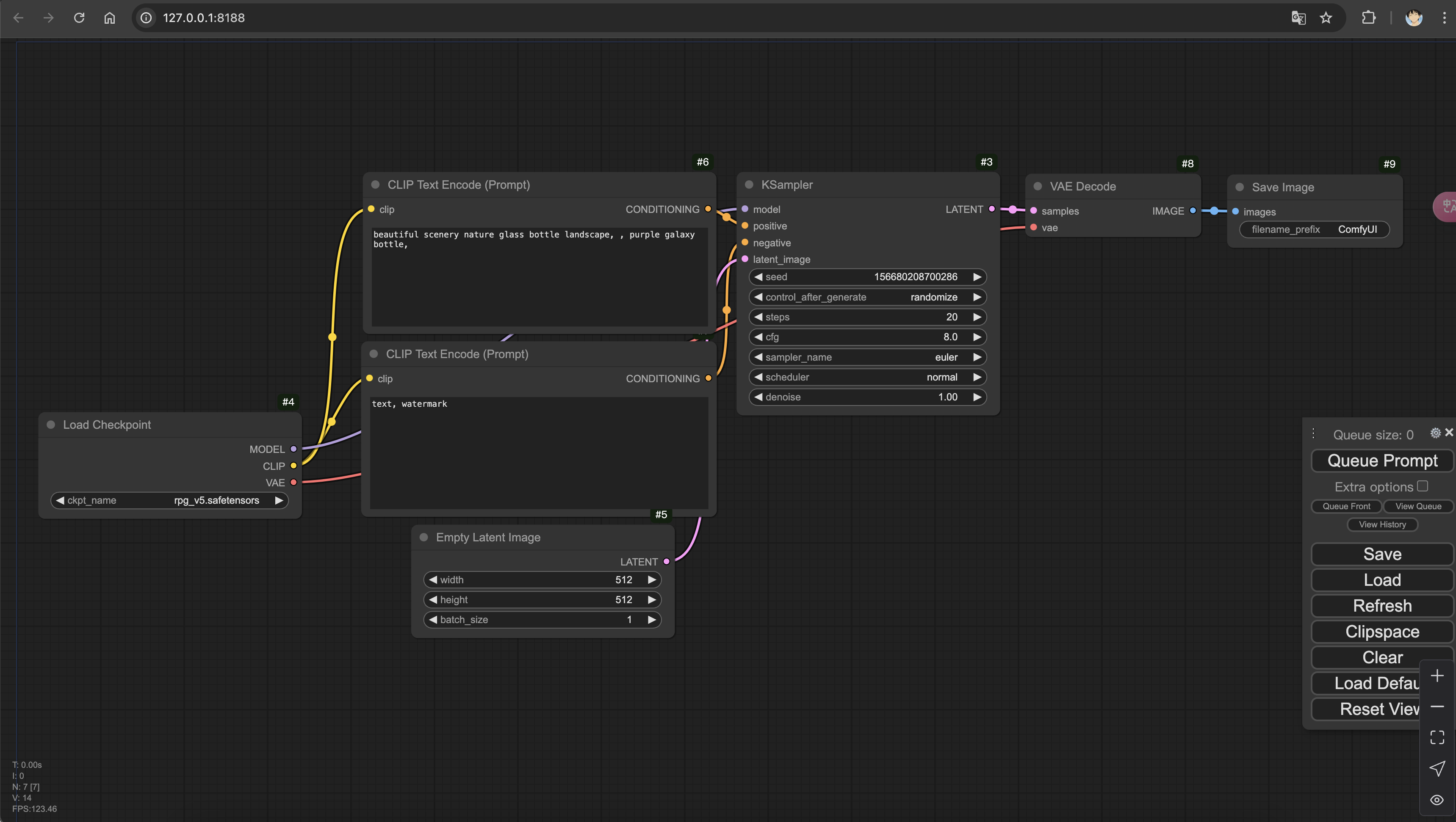The height and width of the screenshot is (822, 1456).
Task: Click the browser forward arrow
Action: (x=49, y=18)
